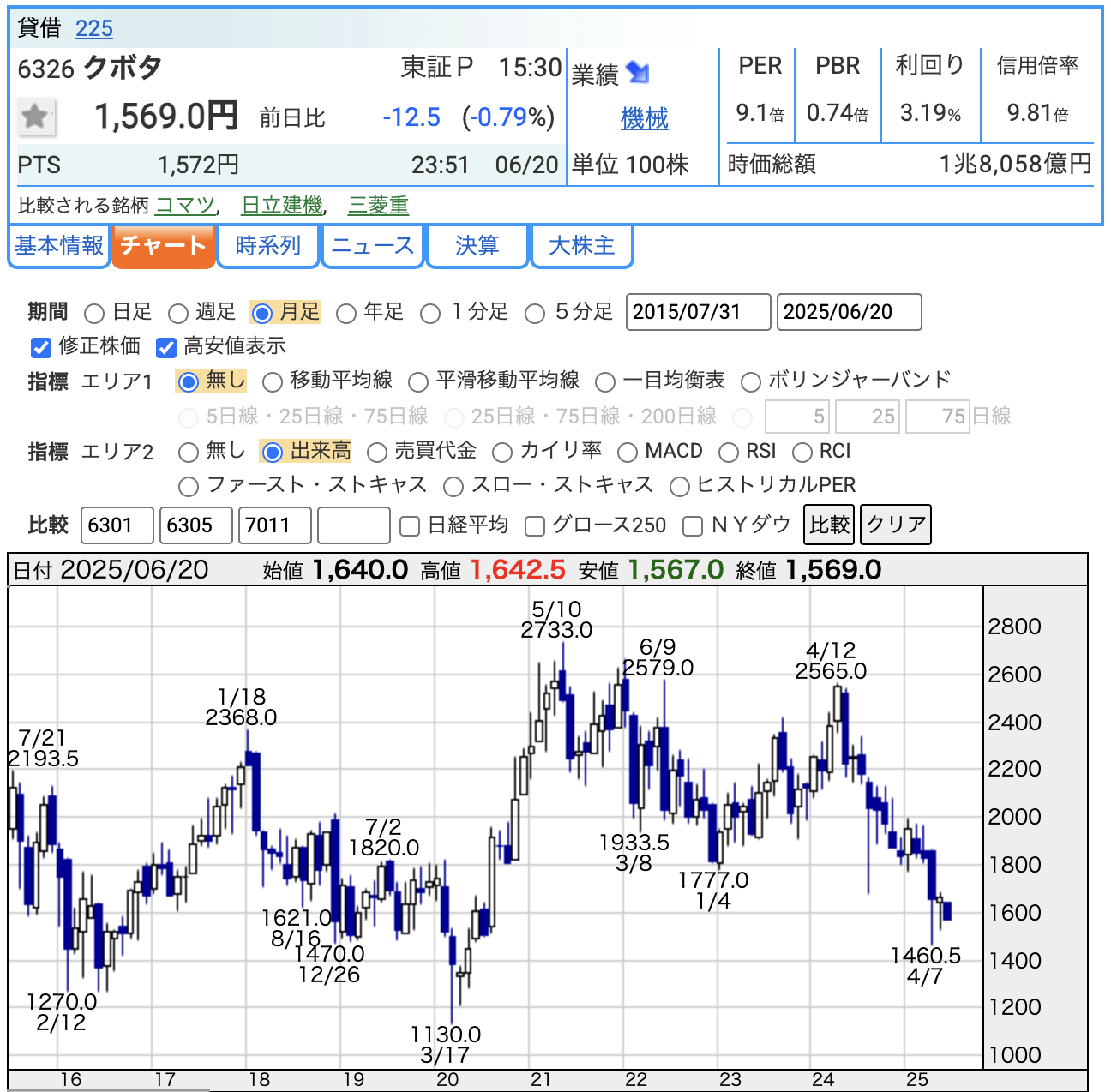
Task: Open the 日立建機 comparison stock link
Action: pos(282,206)
